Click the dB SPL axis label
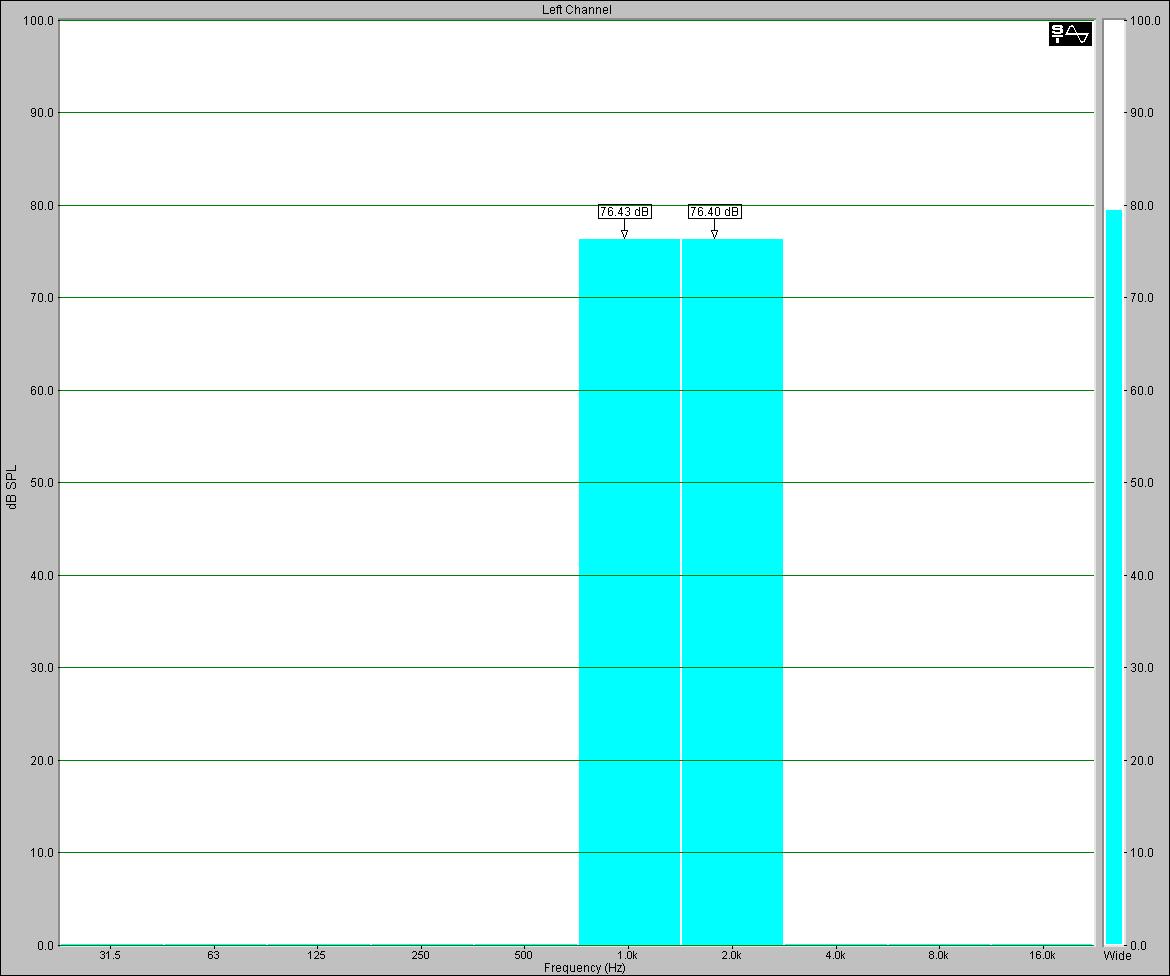Viewport: 1170px width, 976px height. tap(11, 487)
